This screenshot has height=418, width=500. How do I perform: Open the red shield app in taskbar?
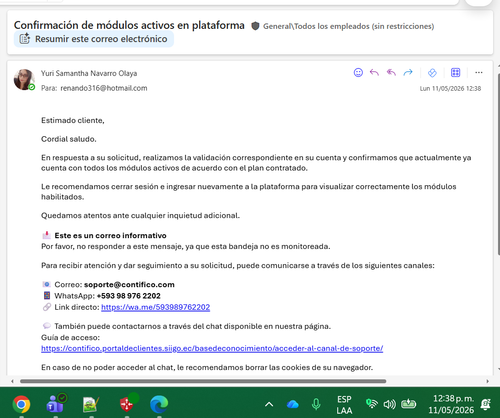127,404
